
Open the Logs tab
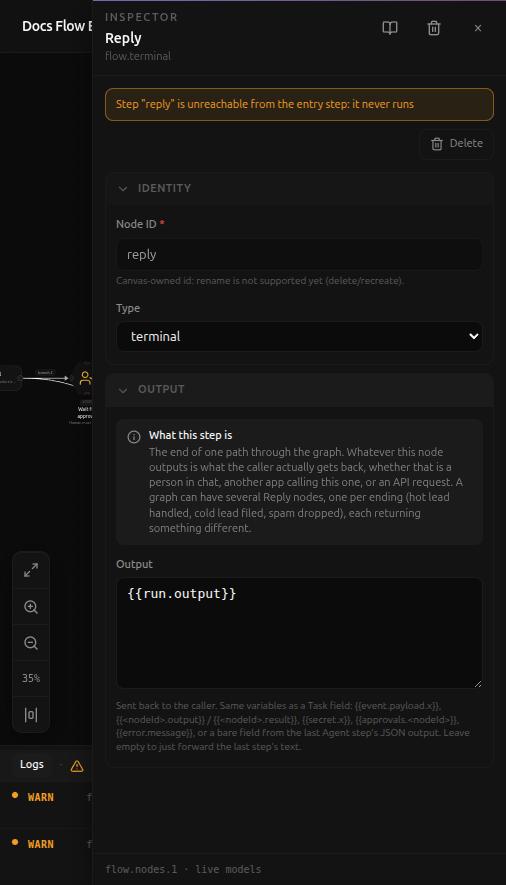(x=32, y=764)
